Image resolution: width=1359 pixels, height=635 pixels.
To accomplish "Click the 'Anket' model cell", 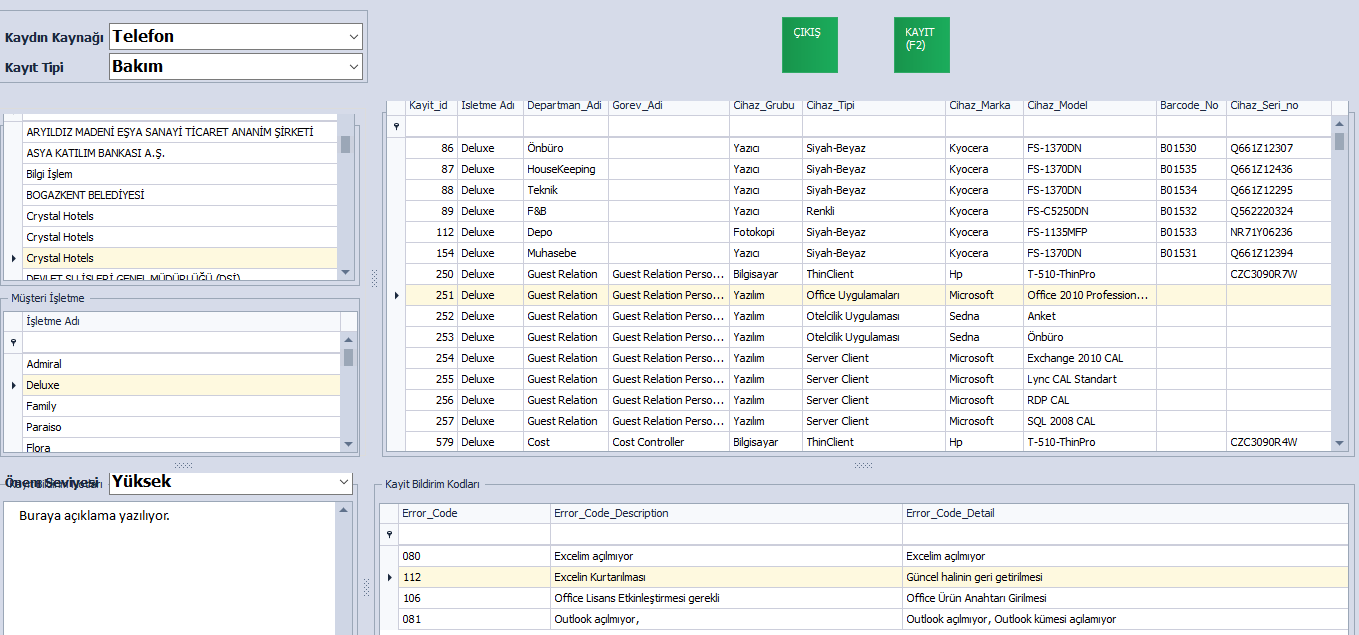I will coord(1089,316).
